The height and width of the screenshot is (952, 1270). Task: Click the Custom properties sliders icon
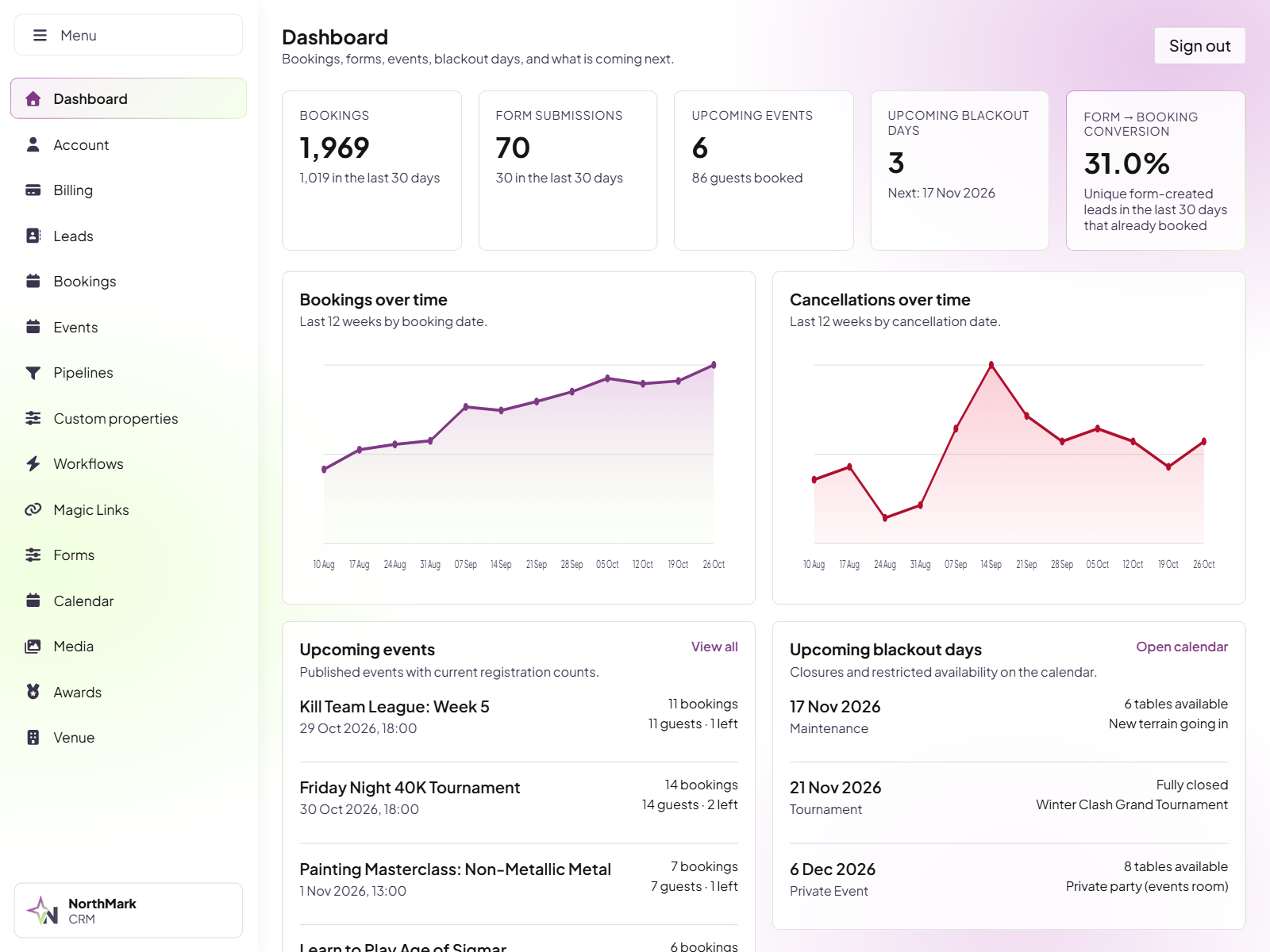[x=33, y=418]
